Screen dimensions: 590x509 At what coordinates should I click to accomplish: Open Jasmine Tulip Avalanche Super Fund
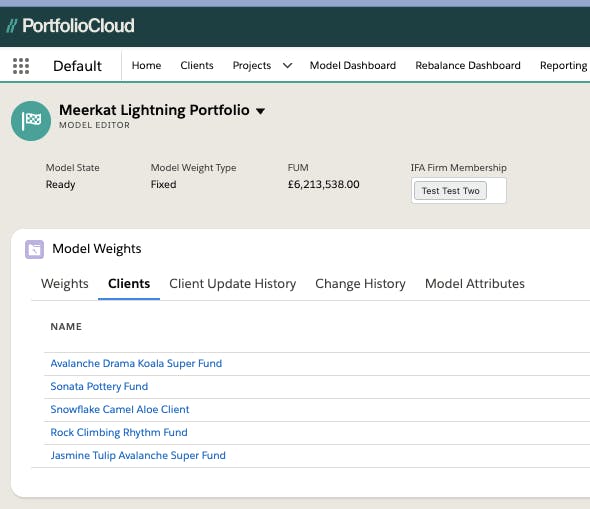(138, 455)
